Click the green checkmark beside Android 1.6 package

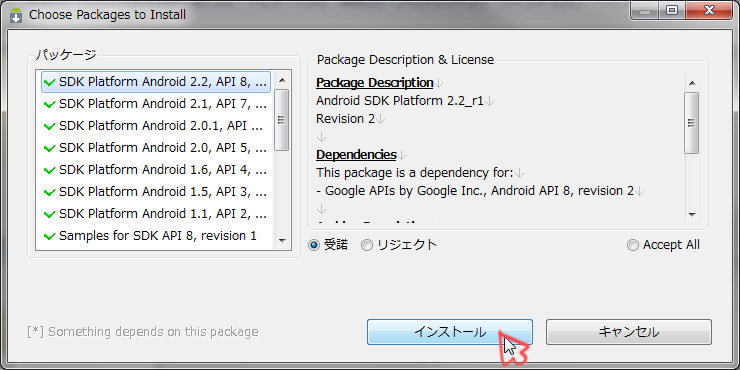click(50, 170)
